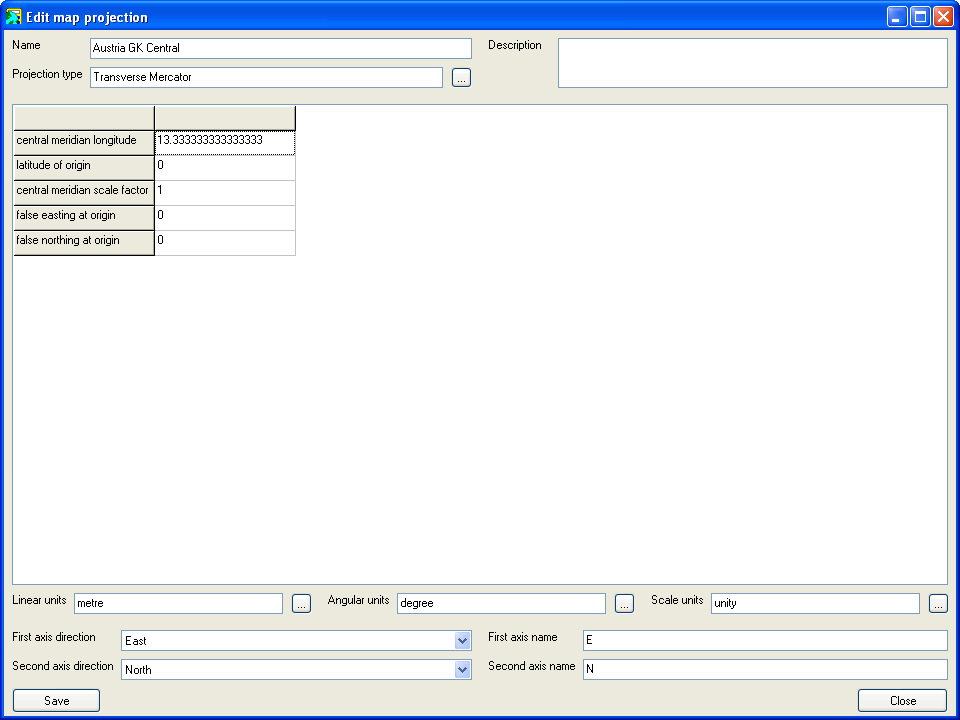960x720 pixels.
Task: Browse available linear units
Action: point(301,603)
